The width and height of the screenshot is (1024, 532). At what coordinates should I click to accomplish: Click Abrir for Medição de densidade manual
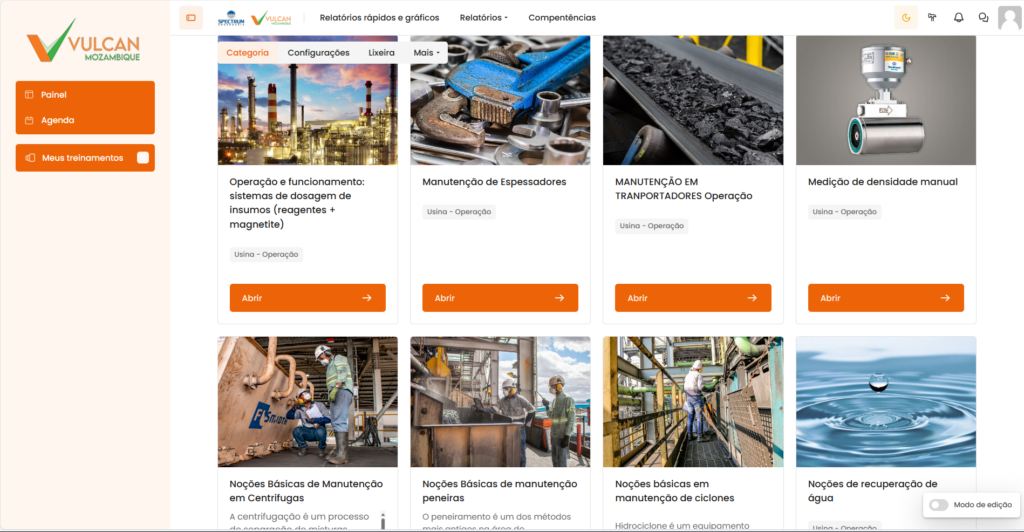click(x=885, y=298)
